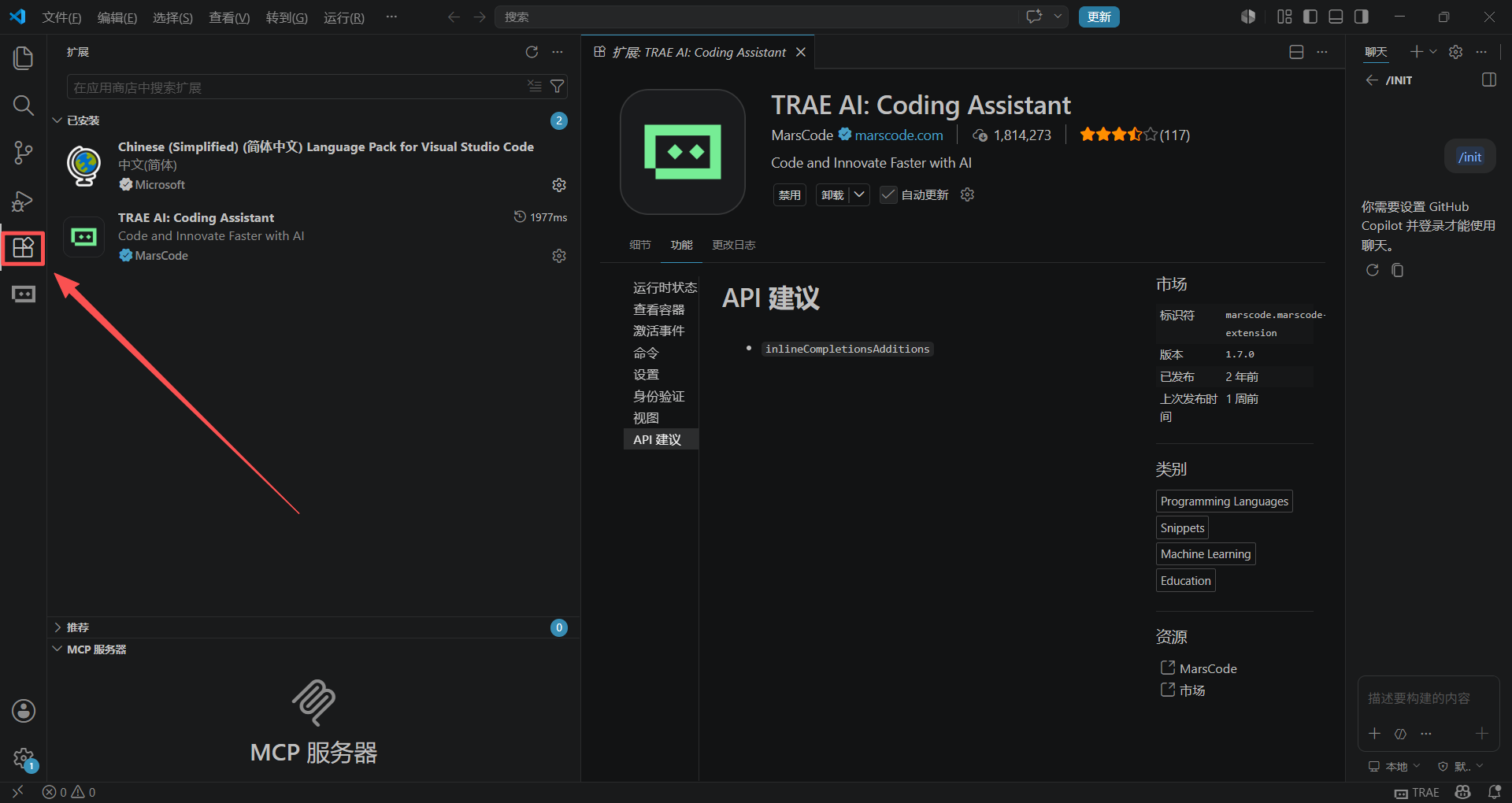The image size is (1512, 803).
Task: Open chat panel more actions menu
Action: [1481, 52]
